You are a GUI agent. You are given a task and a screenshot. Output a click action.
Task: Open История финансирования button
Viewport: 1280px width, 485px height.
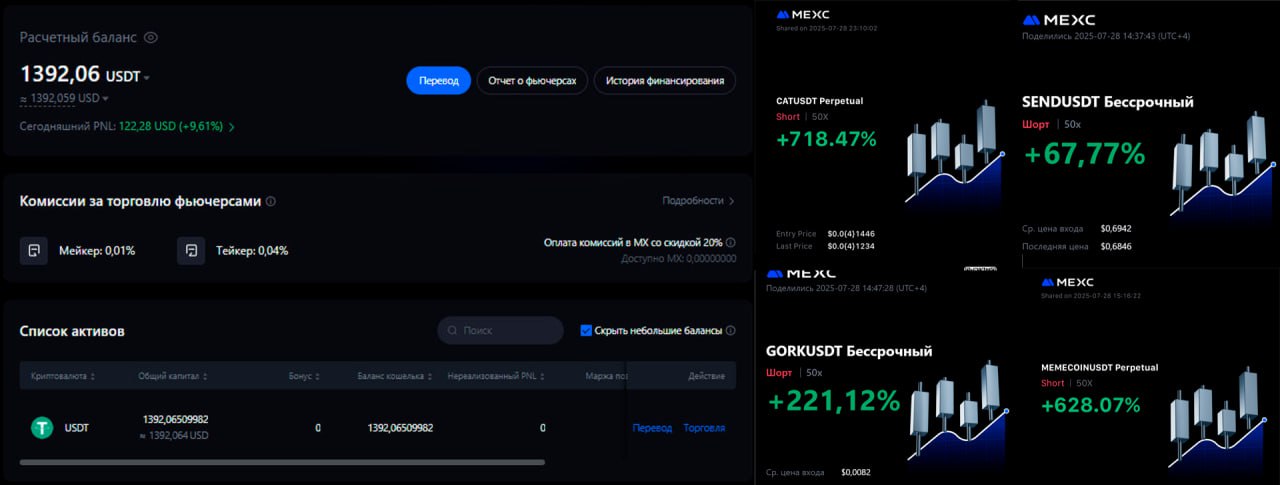coord(665,80)
